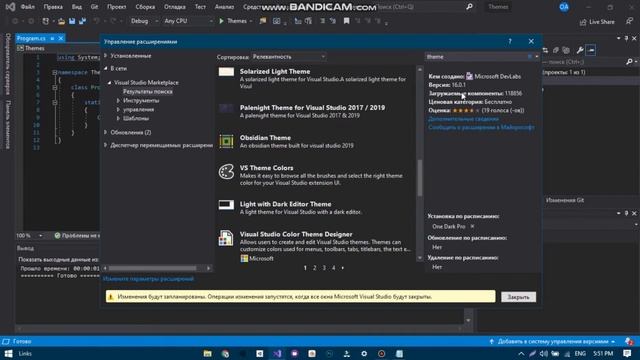Collapse the Online node in tree
Image resolution: width=640 pixels, height=360 pixels.
106,69
